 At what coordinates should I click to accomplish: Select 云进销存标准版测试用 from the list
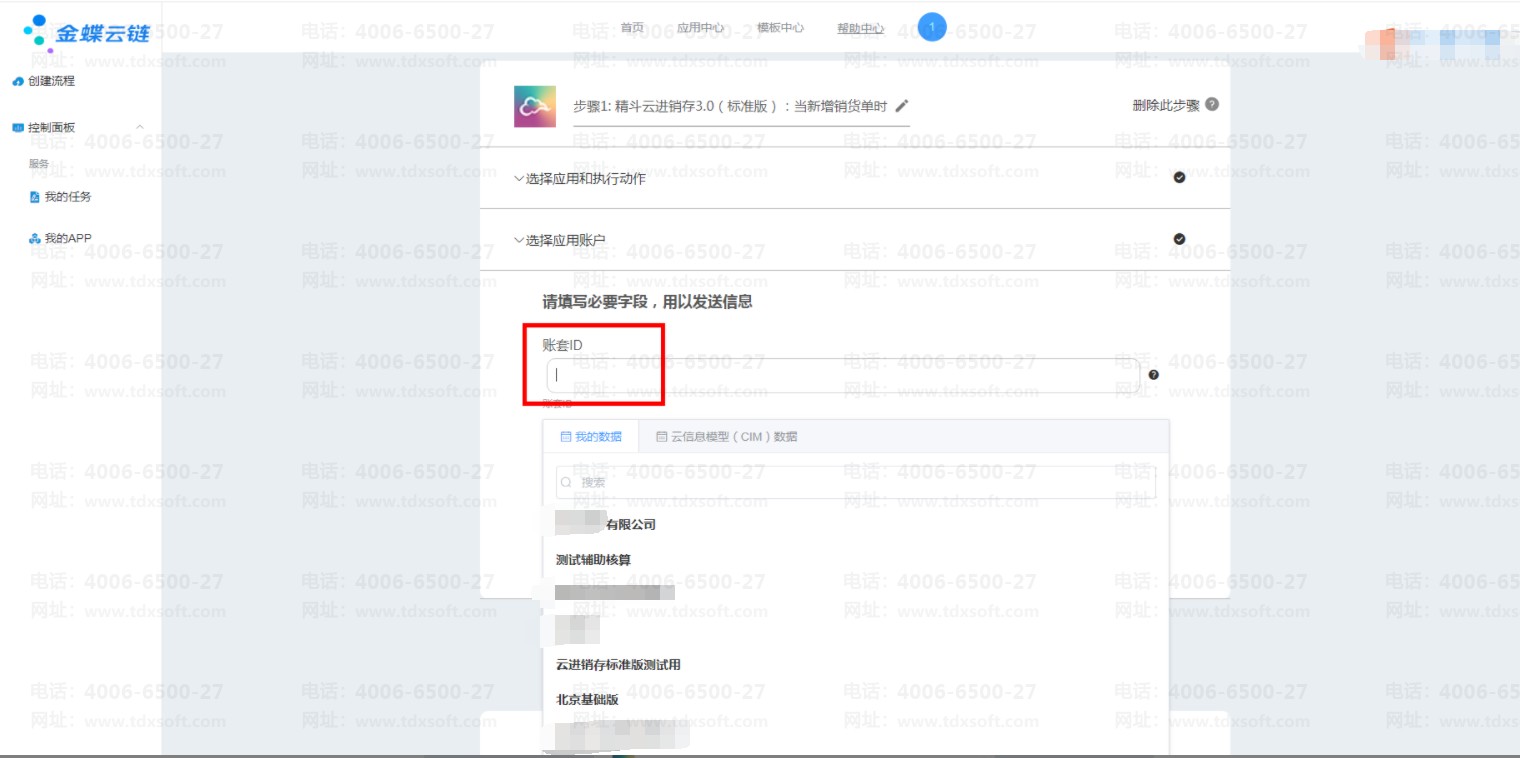(618, 665)
